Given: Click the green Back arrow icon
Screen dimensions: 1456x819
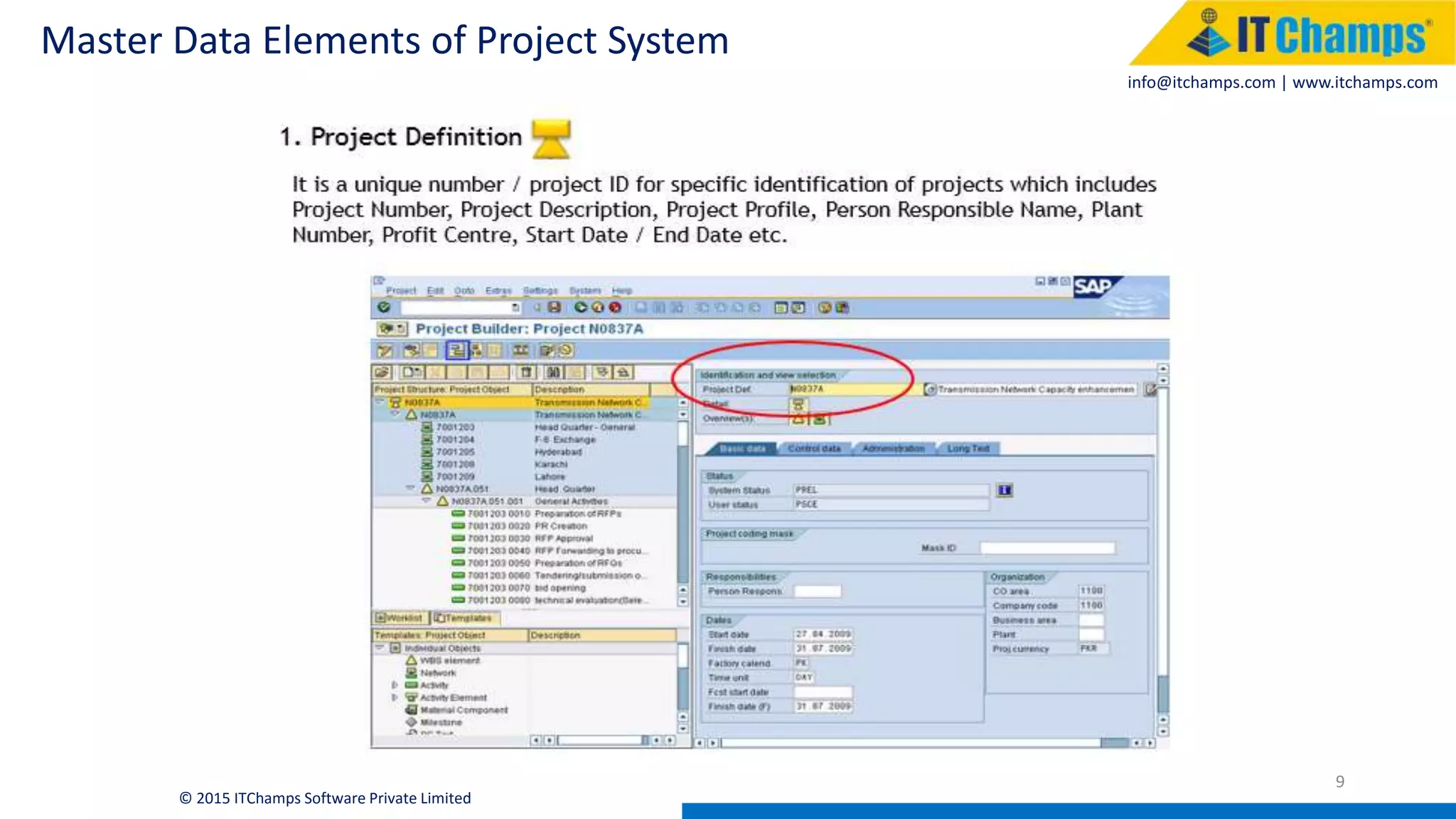Looking at the screenshot, I should click(x=581, y=307).
